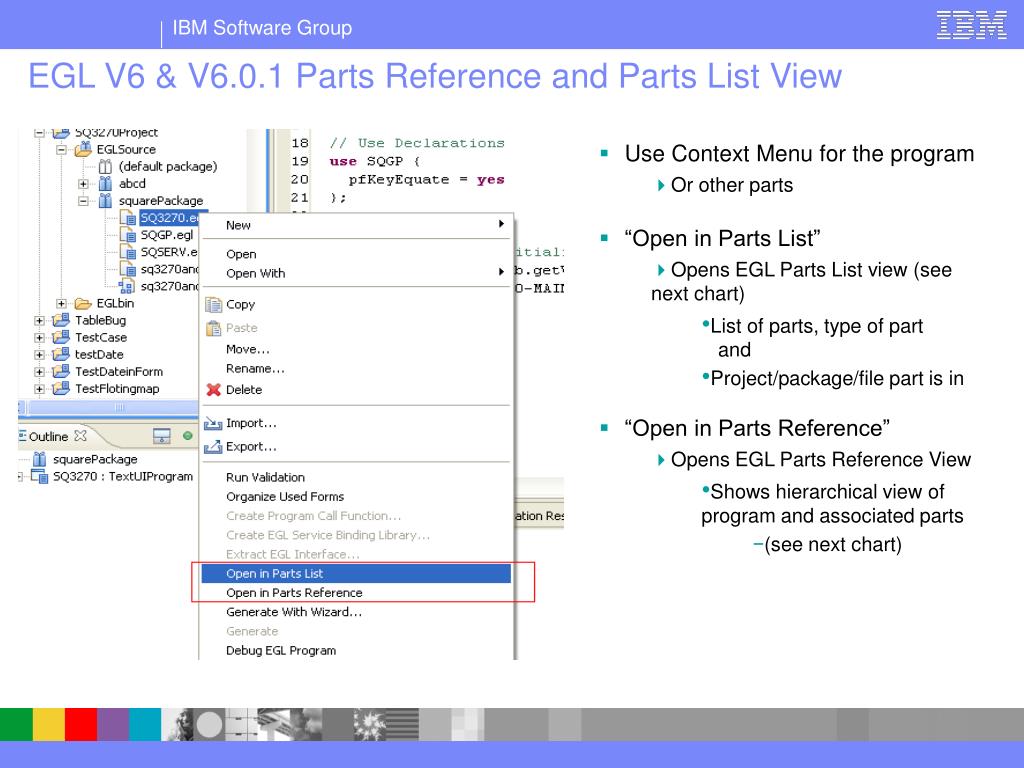Click code line 19 'use SQGP {'

click(375, 161)
